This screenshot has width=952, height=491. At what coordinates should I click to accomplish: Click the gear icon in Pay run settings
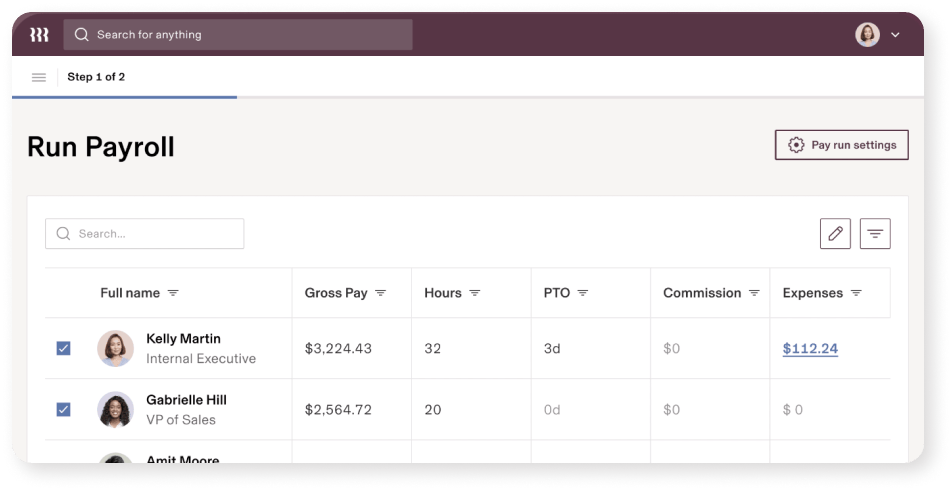coord(796,145)
